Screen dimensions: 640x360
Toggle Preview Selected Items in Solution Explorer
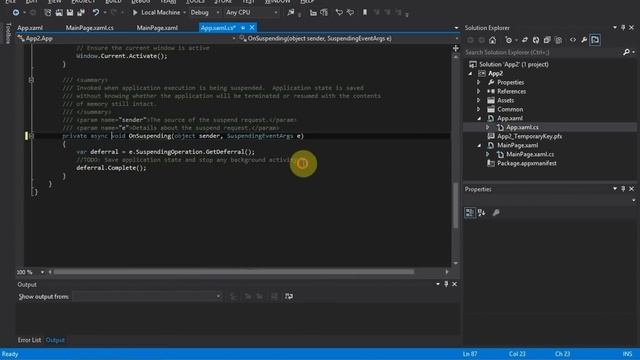click(x=595, y=40)
